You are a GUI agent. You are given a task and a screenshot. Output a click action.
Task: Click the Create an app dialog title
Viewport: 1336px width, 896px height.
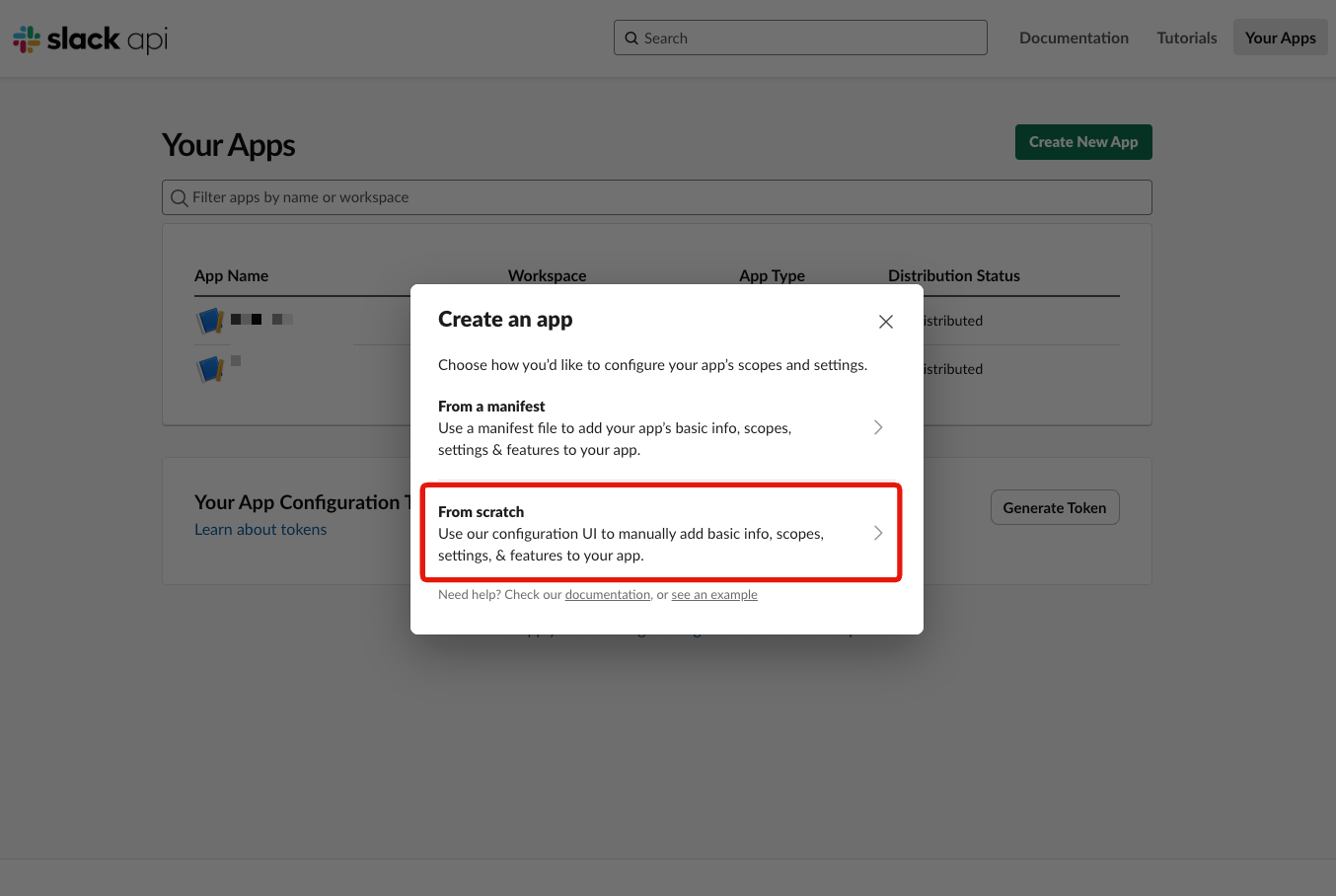(505, 320)
